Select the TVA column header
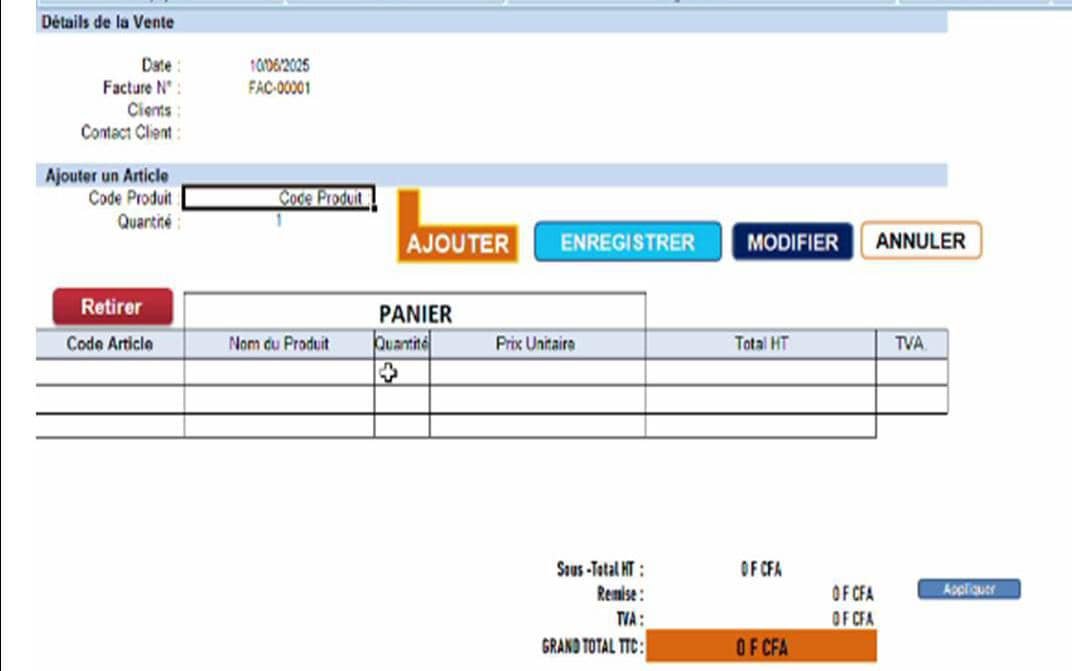The height and width of the screenshot is (671, 1072). coord(911,344)
